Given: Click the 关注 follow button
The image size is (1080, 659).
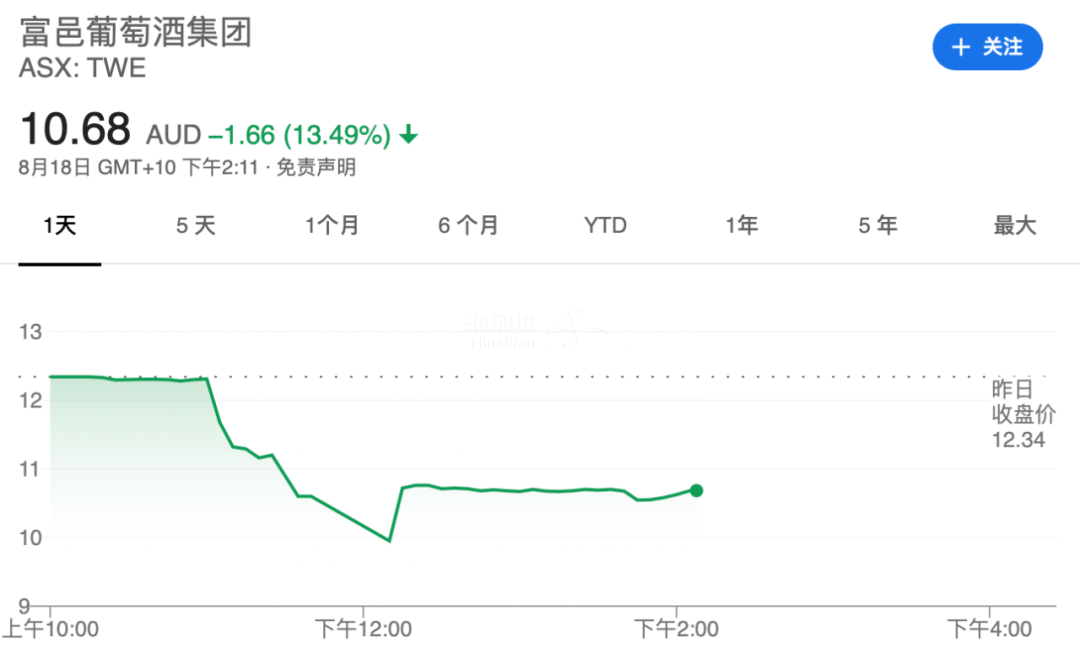Looking at the screenshot, I should tap(987, 47).
